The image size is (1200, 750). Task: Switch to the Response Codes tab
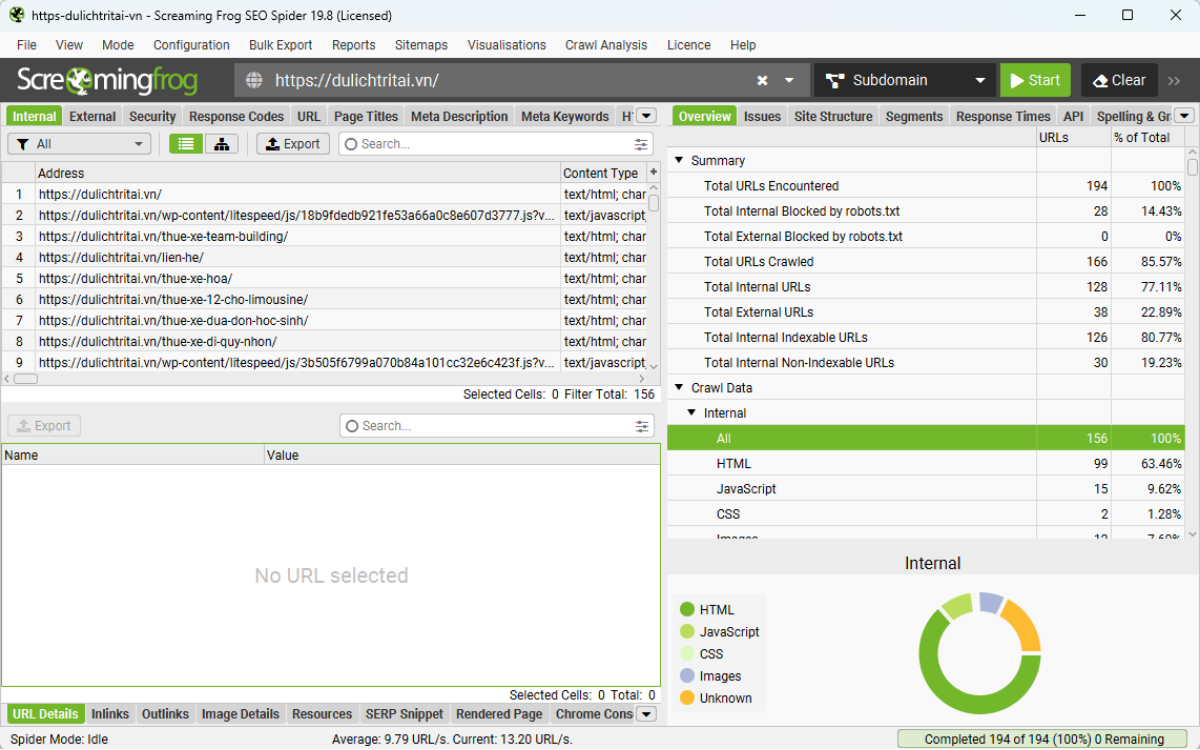click(236, 116)
